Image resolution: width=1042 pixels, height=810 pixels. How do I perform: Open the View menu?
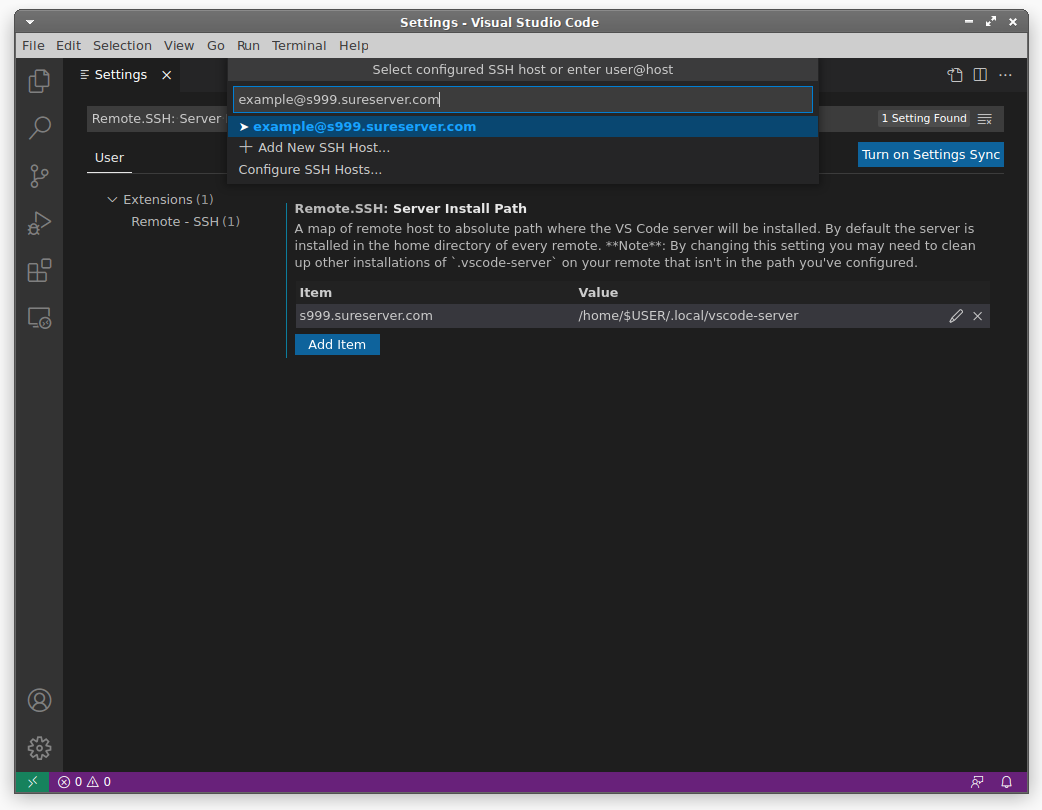[x=179, y=46]
